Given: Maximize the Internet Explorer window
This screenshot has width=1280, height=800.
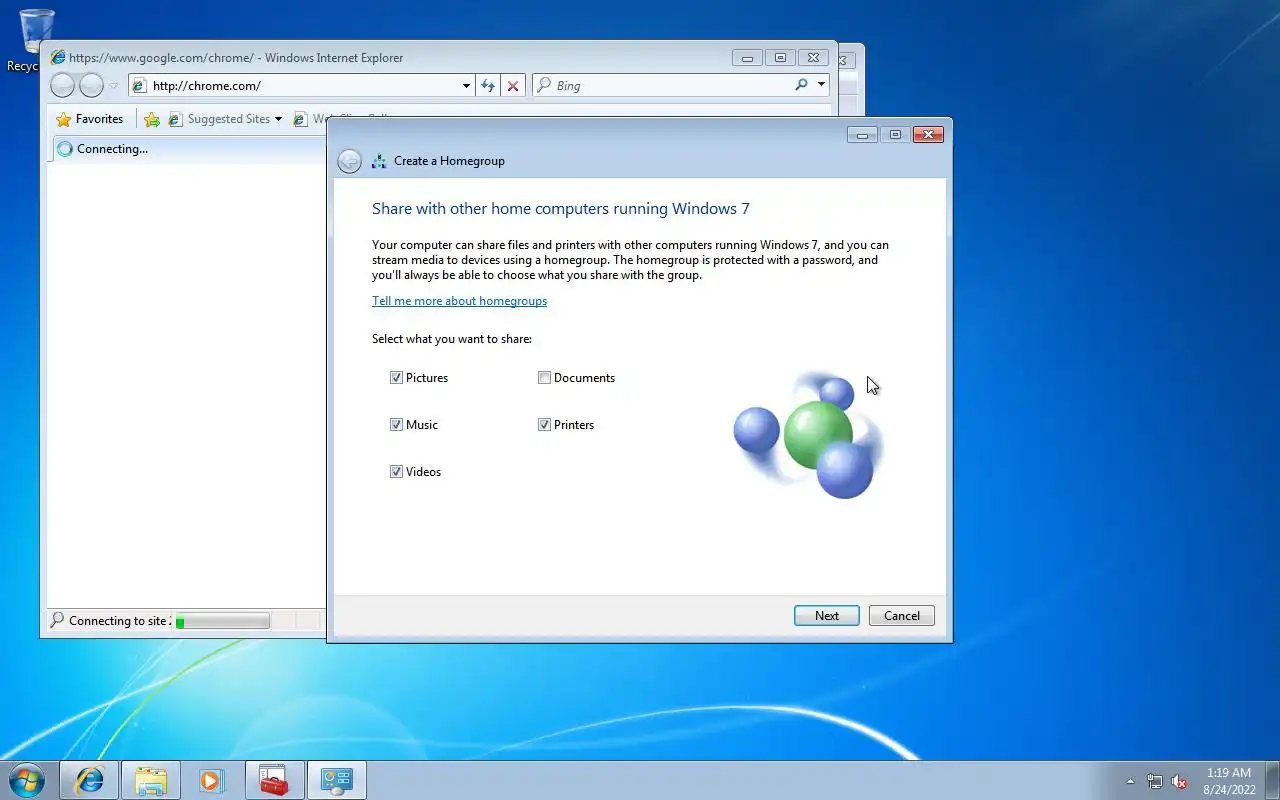Looking at the screenshot, I should tap(780, 58).
